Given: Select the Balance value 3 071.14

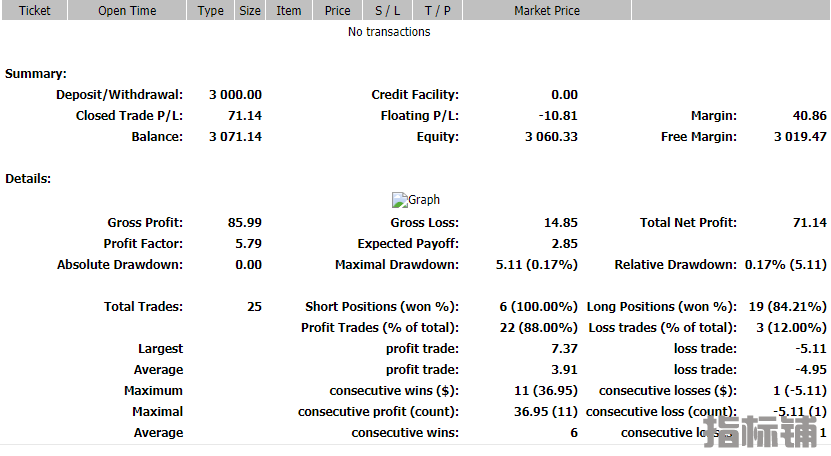Looking at the screenshot, I should click(x=235, y=137).
